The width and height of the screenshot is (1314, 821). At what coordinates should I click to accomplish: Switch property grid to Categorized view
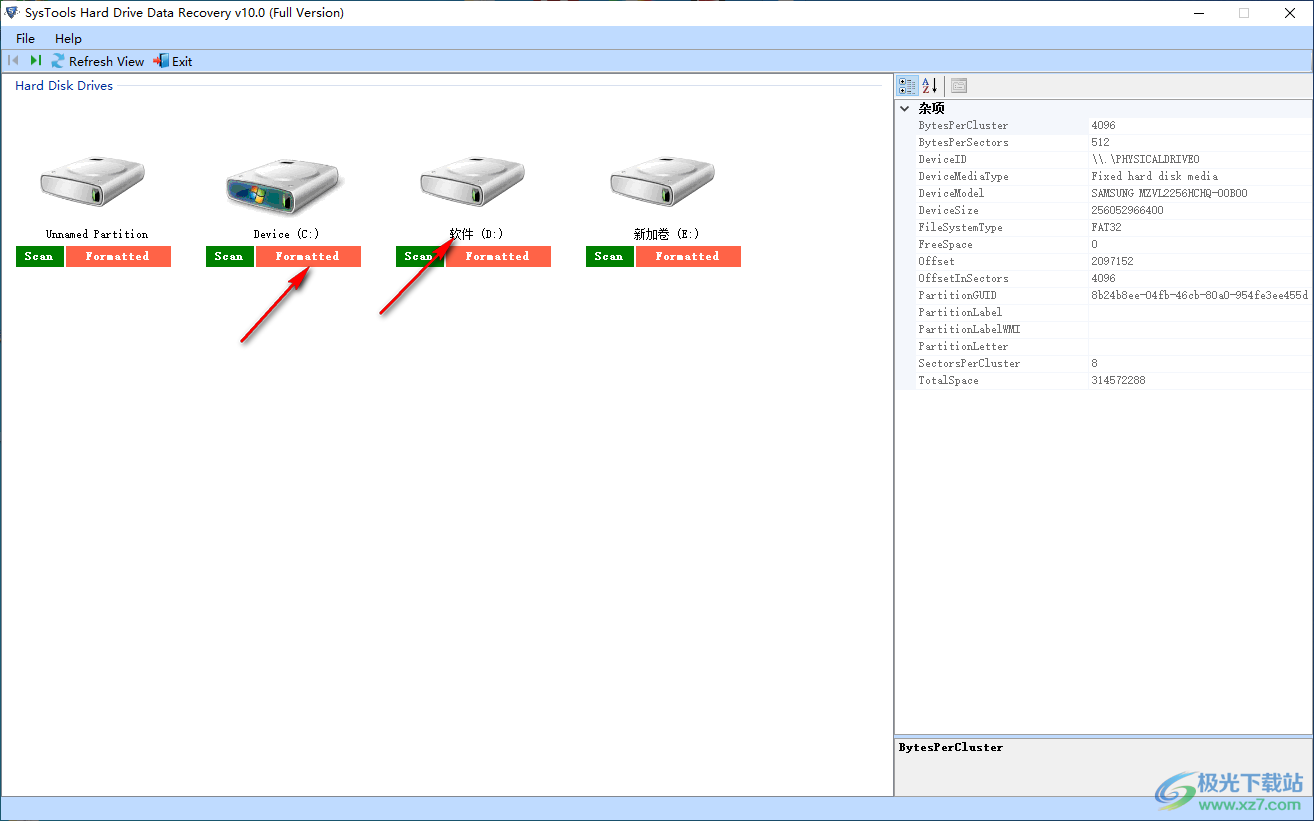click(x=907, y=86)
